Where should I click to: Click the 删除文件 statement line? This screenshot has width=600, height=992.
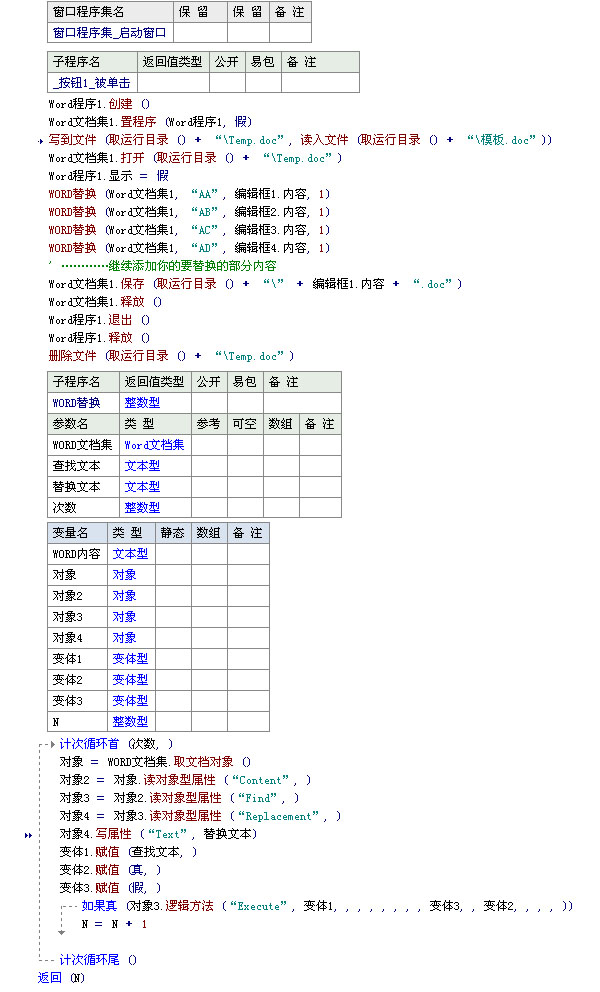coord(172,356)
